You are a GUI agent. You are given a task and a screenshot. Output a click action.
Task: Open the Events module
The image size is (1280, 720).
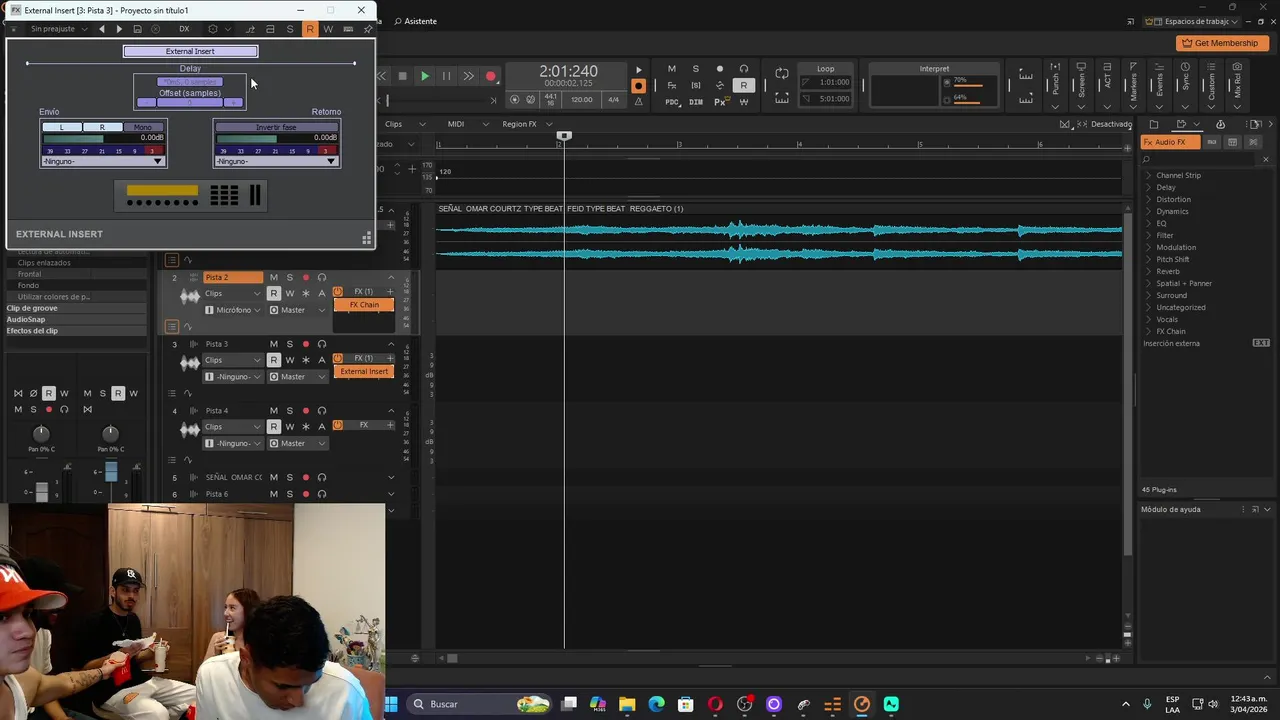pyautogui.click(x=1159, y=84)
